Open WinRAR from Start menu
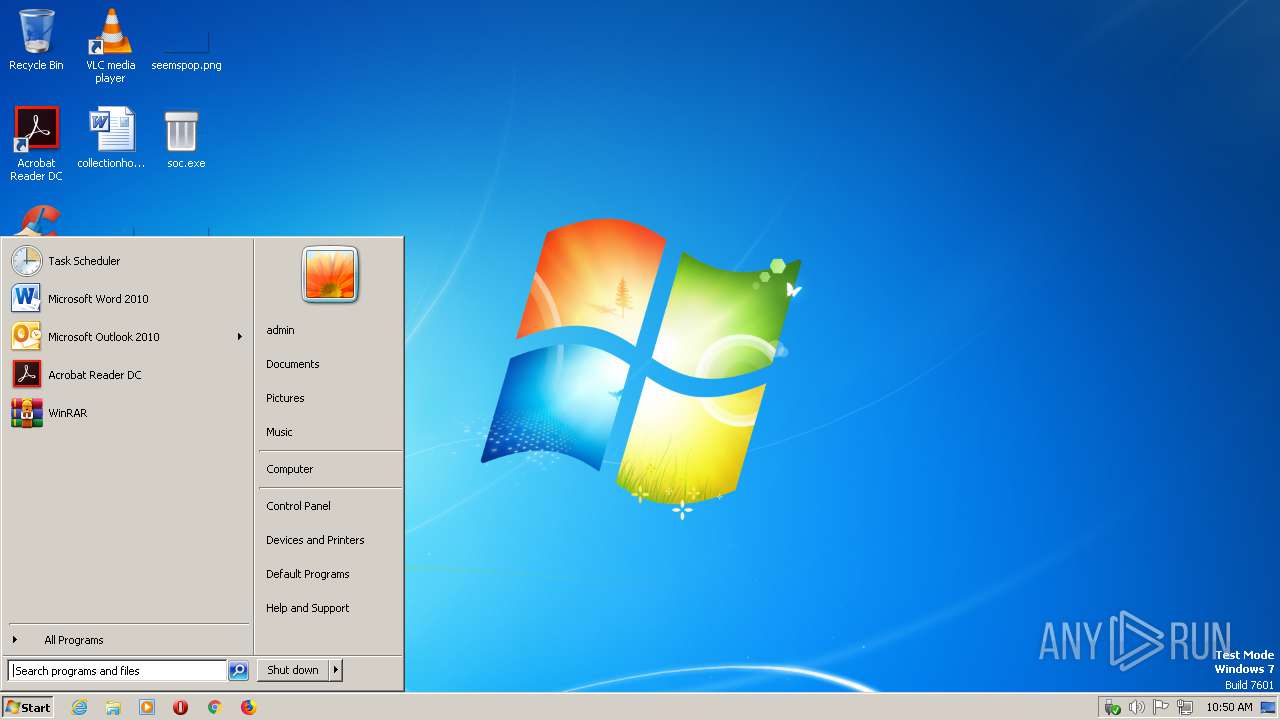This screenshot has height=720, width=1280. [x=127, y=413]
